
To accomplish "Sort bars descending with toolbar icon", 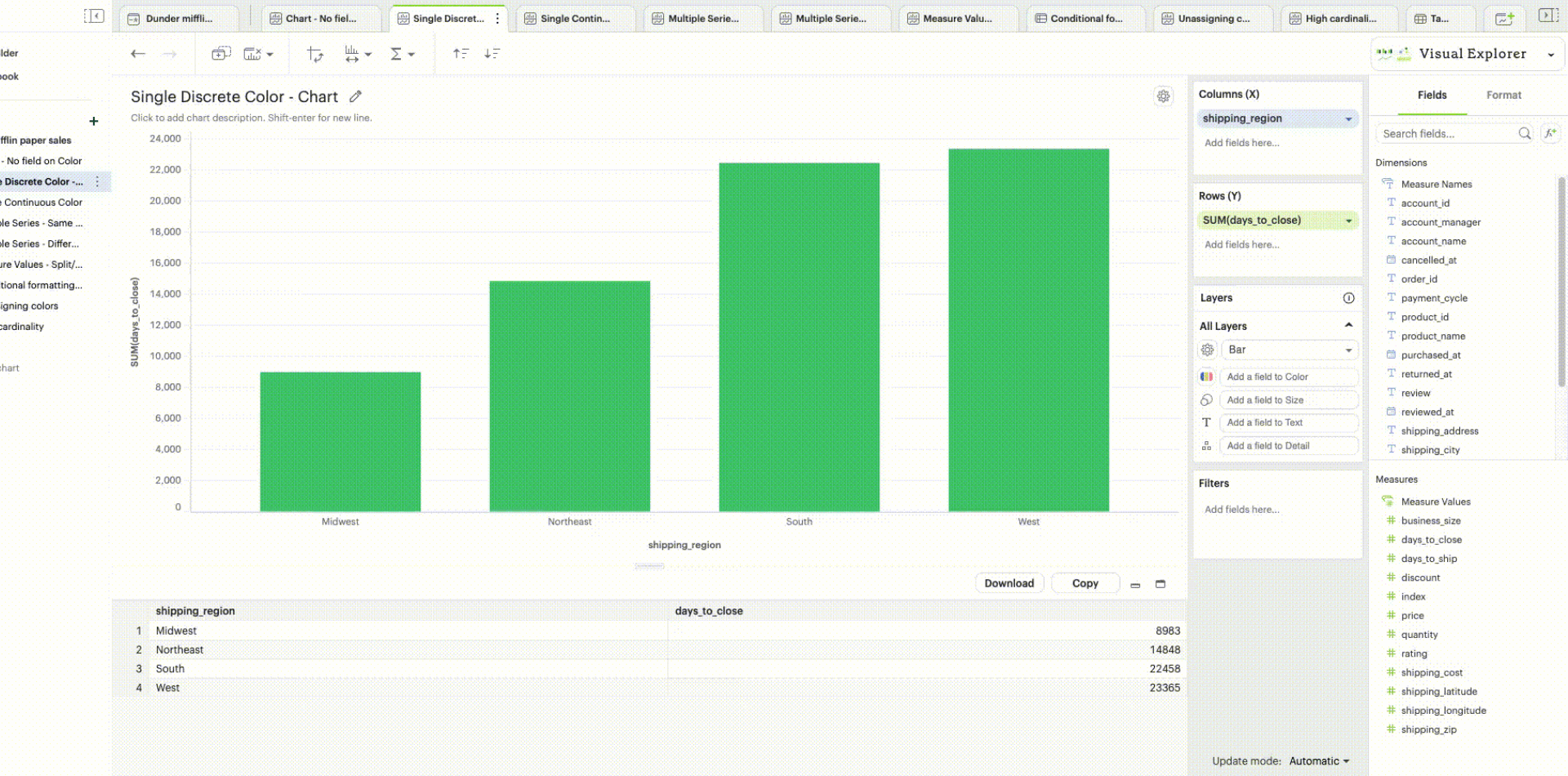I will tap(492, 54).
